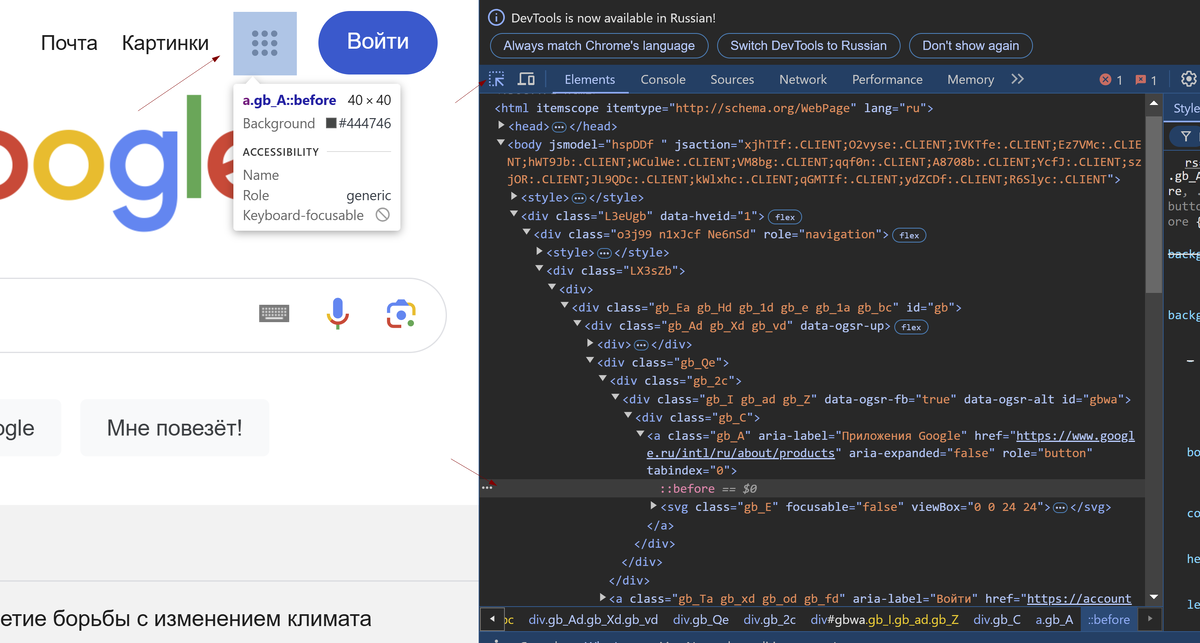1200x643 pixels.
Task: Select the ::before pseudo-element row
Action: 812,488
